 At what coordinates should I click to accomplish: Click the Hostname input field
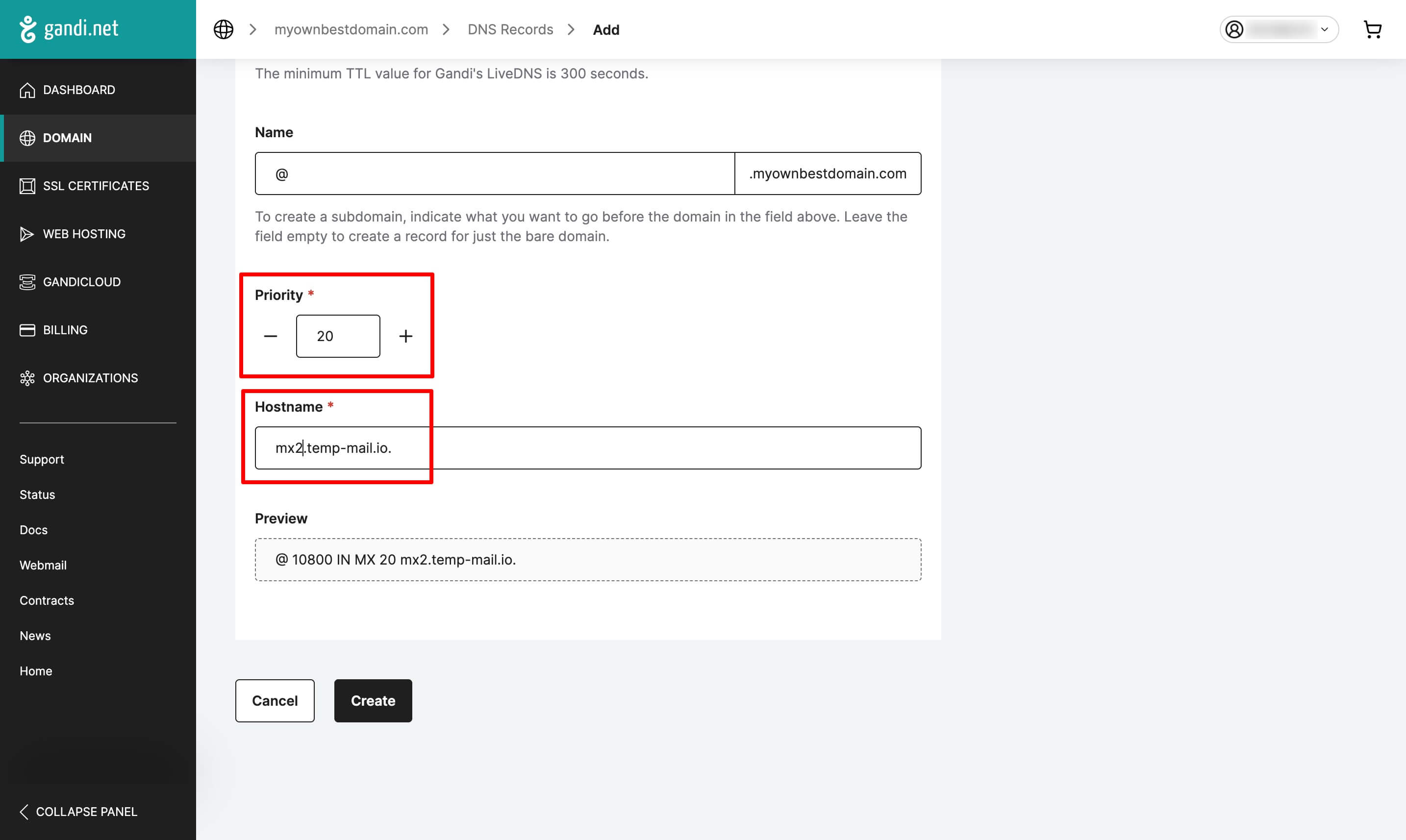(588, 448)
